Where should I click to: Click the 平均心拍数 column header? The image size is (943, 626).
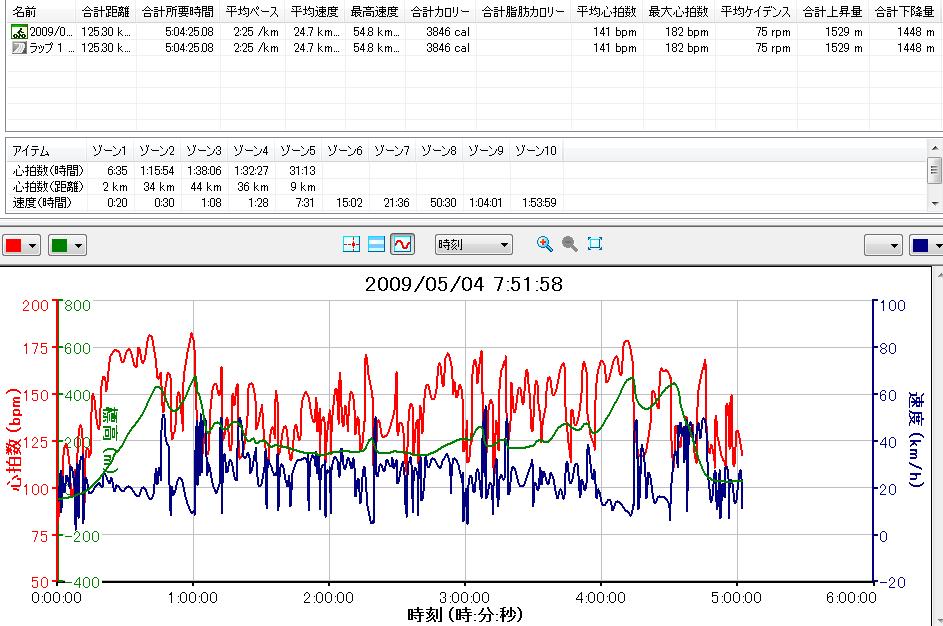pos(606,11)
